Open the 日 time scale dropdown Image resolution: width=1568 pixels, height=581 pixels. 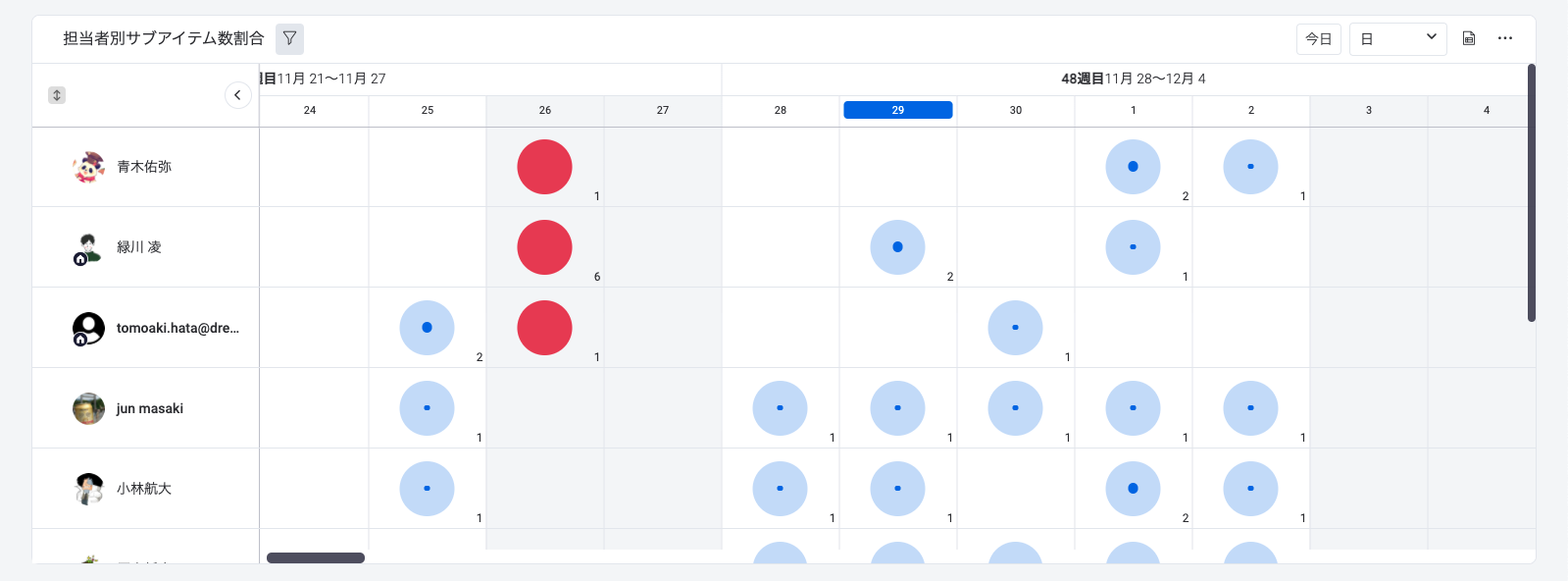tap(1397, 39)
